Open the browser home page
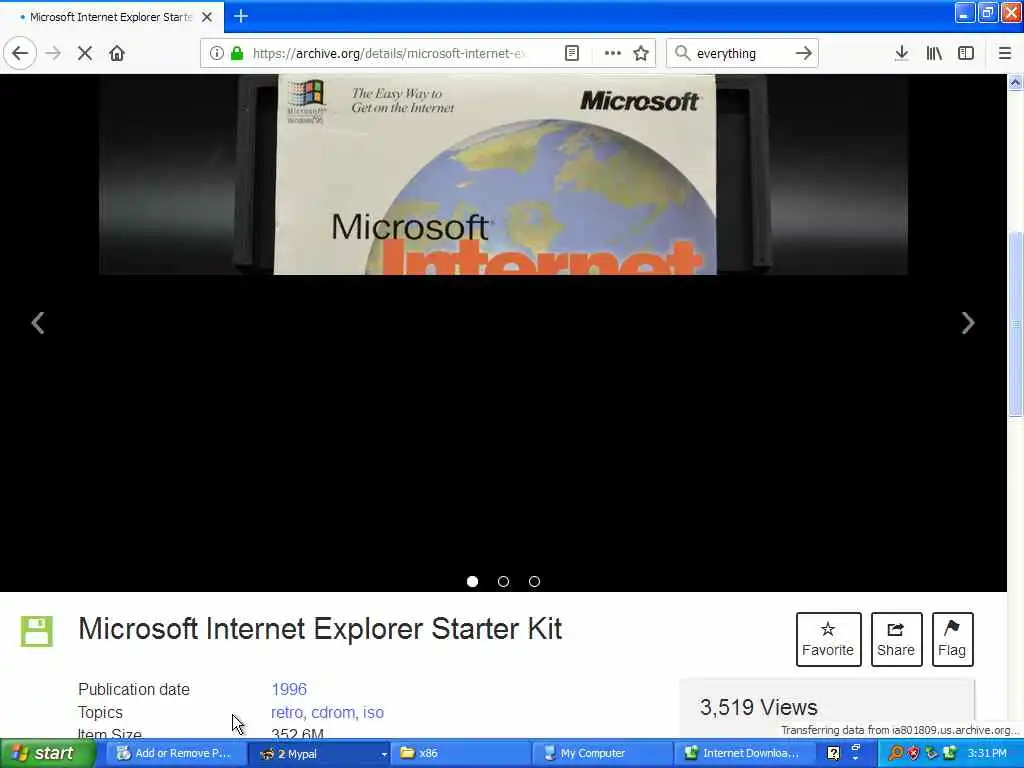Screen dimensions: 1024x768 [x=117, y=54]
